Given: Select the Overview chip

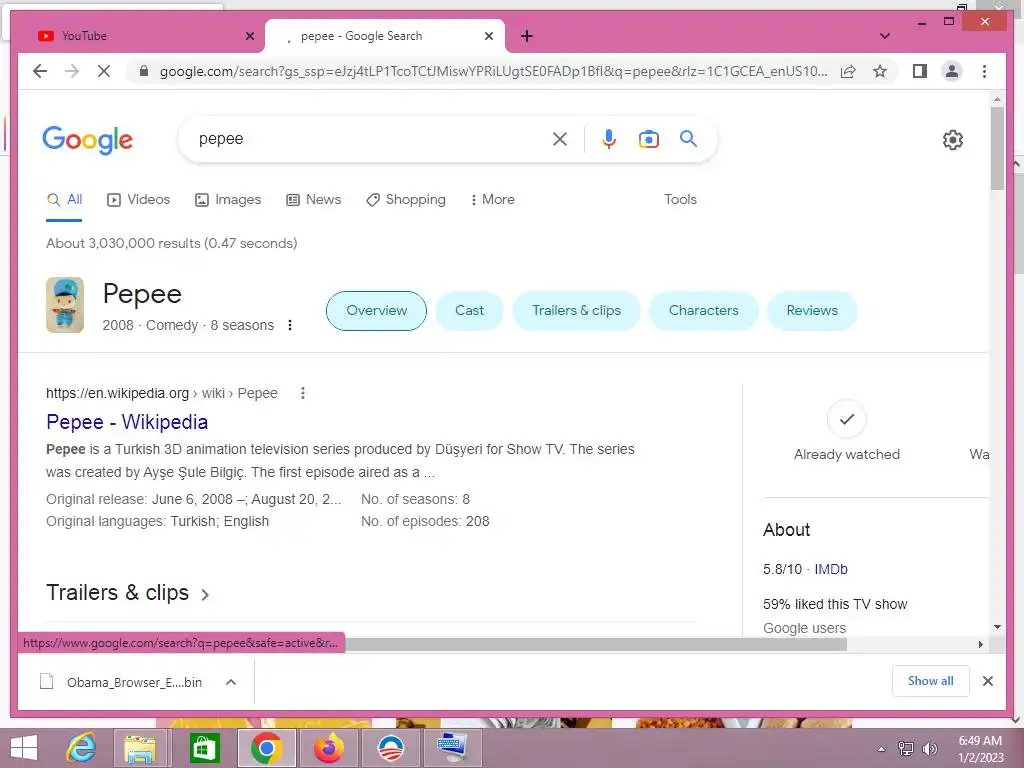Looking at the screenshot, I should [376, 310].
